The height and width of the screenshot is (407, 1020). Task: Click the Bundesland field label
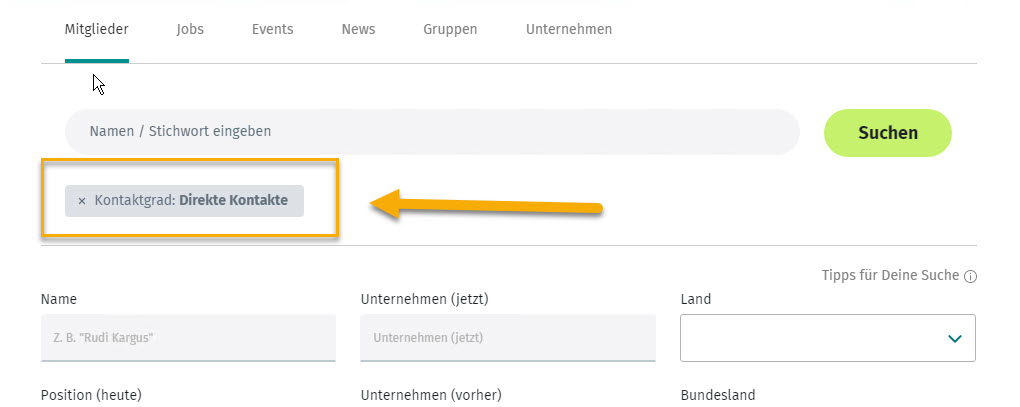pyautogui.click(x=718, y=395)
